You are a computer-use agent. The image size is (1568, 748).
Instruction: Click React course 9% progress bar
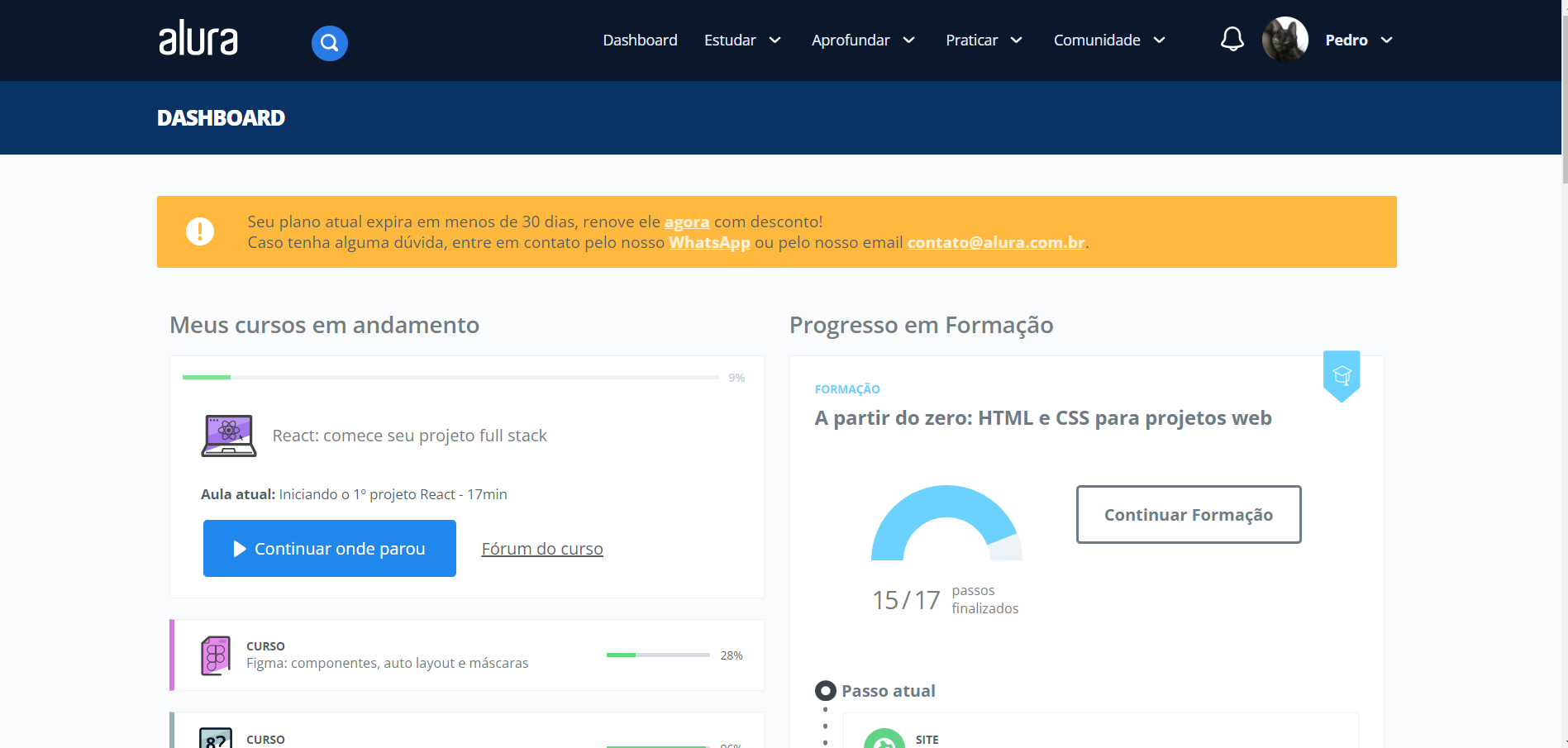[450, 377]
